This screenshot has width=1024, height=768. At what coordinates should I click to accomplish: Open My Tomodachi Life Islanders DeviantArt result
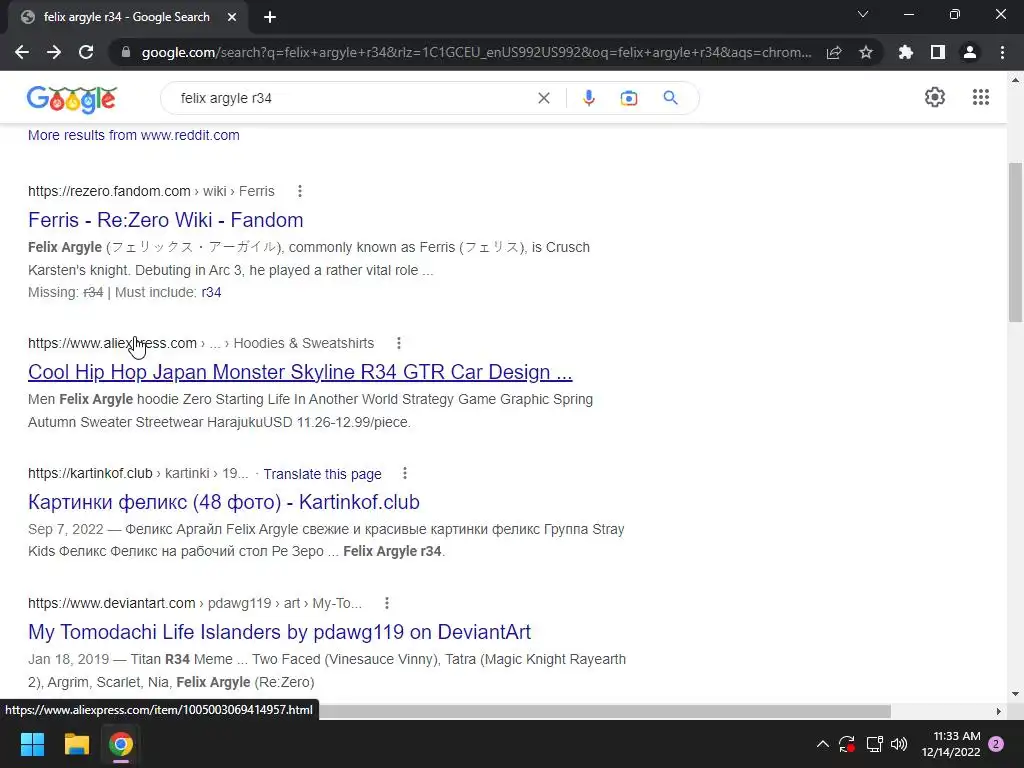pyautogui.click(x=280, y=632)
